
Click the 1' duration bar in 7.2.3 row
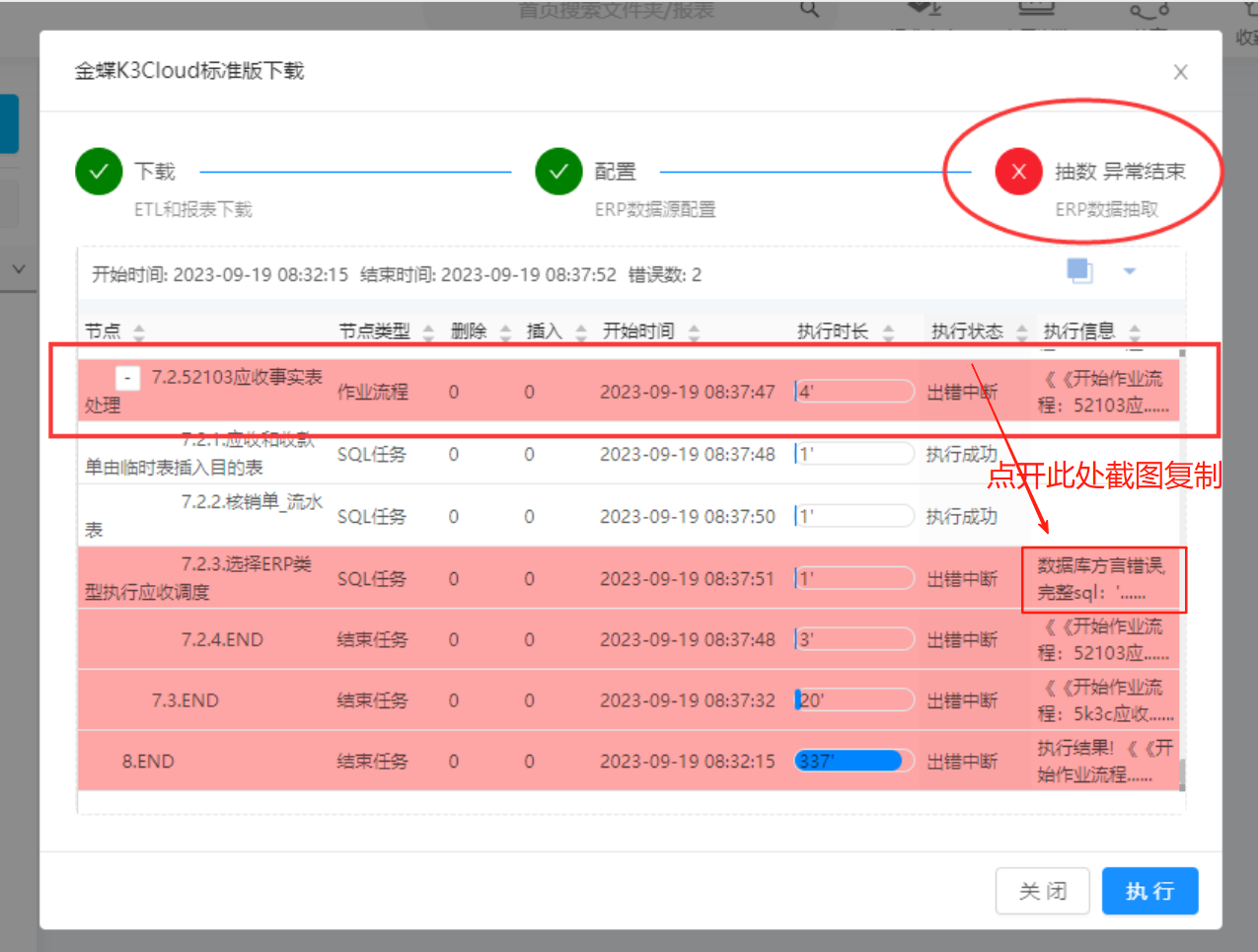click(854, 578)
